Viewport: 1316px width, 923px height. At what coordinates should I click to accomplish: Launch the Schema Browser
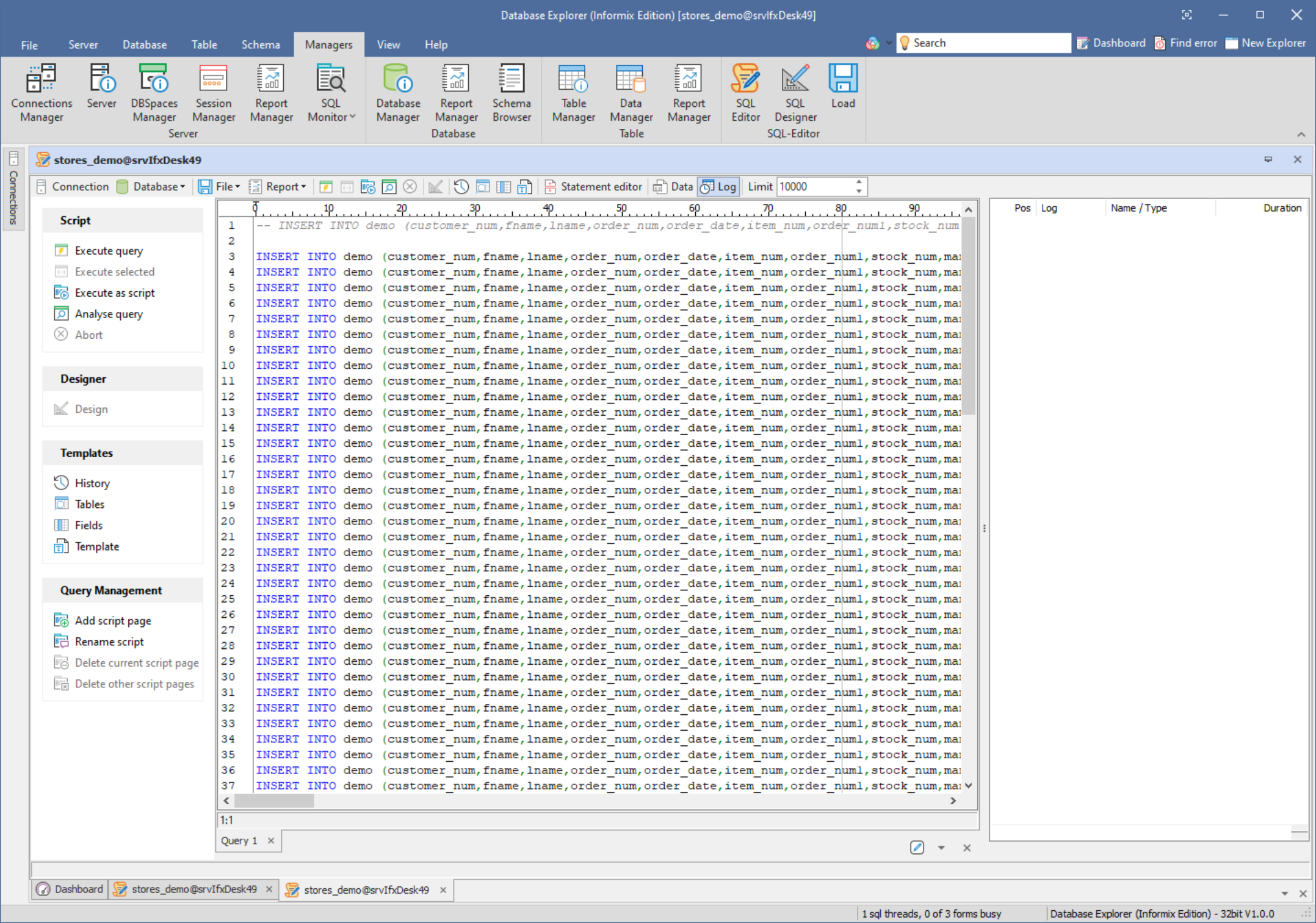[512, 93]
